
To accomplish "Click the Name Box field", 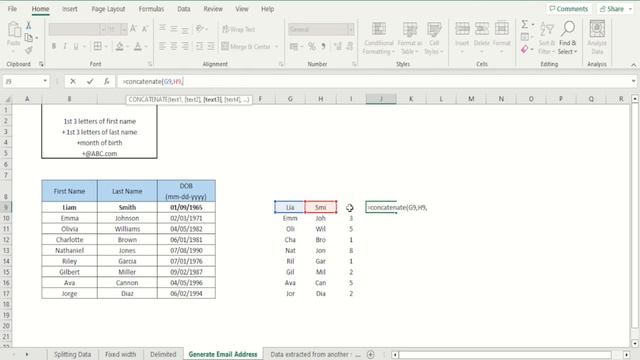I will pos(22,82).
